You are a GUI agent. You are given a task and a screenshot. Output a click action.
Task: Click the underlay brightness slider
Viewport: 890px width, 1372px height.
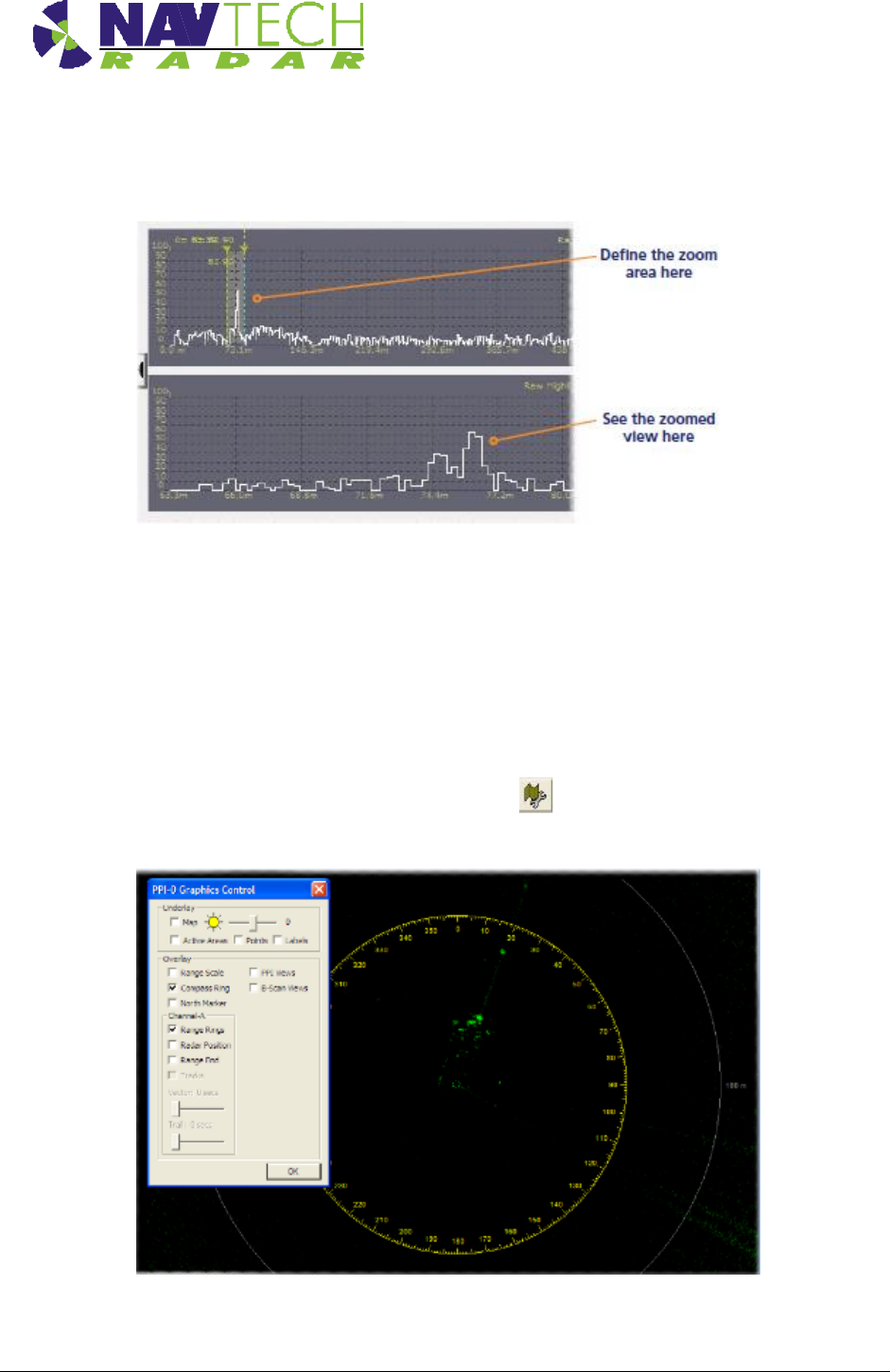(253, 922)
